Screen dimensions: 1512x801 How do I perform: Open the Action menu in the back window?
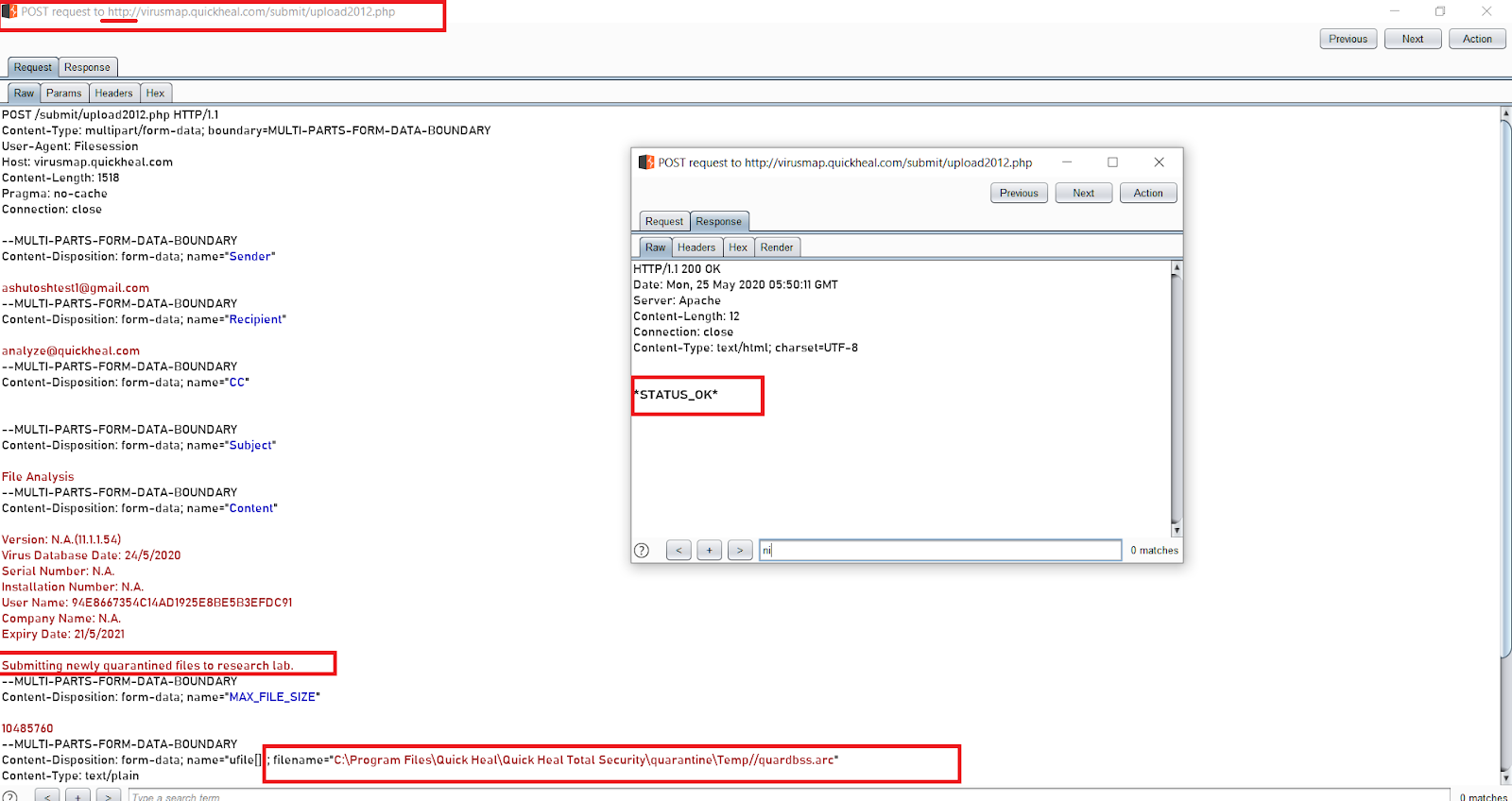pos(1477,39)
